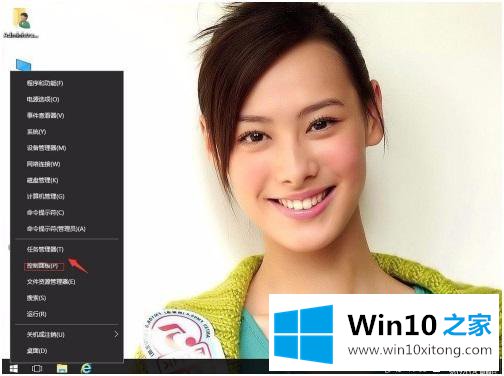504x376 pixels.
Task: Open 程序和功能(F) from the menu
Action: [x=67, y=83]
